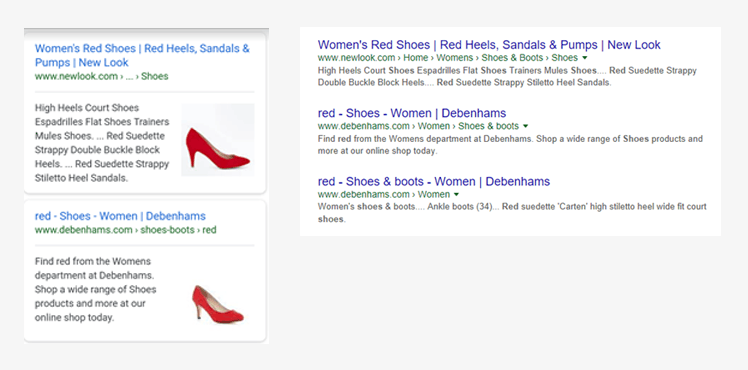The width and height of the screenshot is (748, 370).
Task: Open desktop 'red - Shoes - Women | Debenhams' result
Action: pyautogui.click(x=412, y=113)
